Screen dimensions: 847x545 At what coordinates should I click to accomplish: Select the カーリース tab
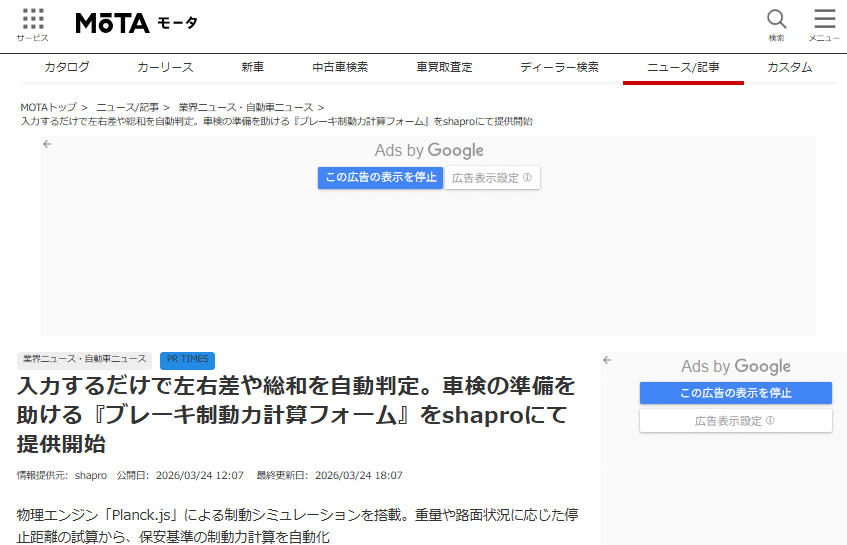pyautogui.click(x=165, y=67)
